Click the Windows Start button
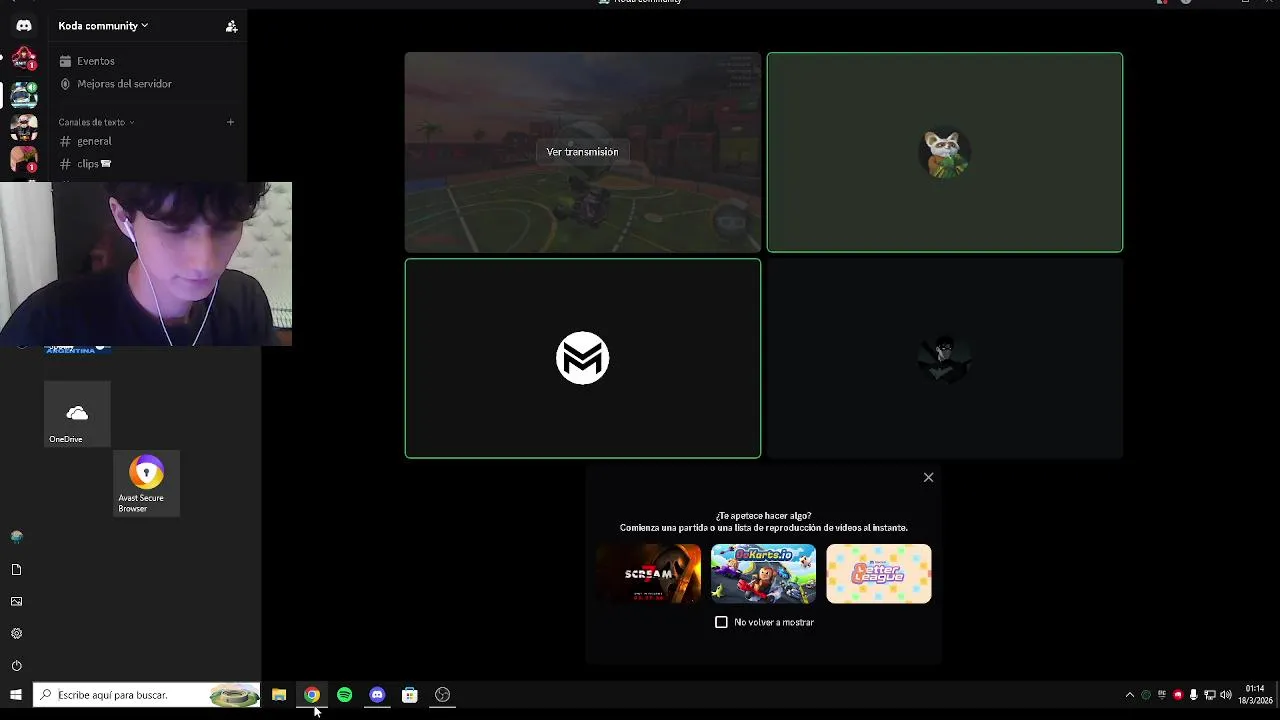 click(16, 695)
